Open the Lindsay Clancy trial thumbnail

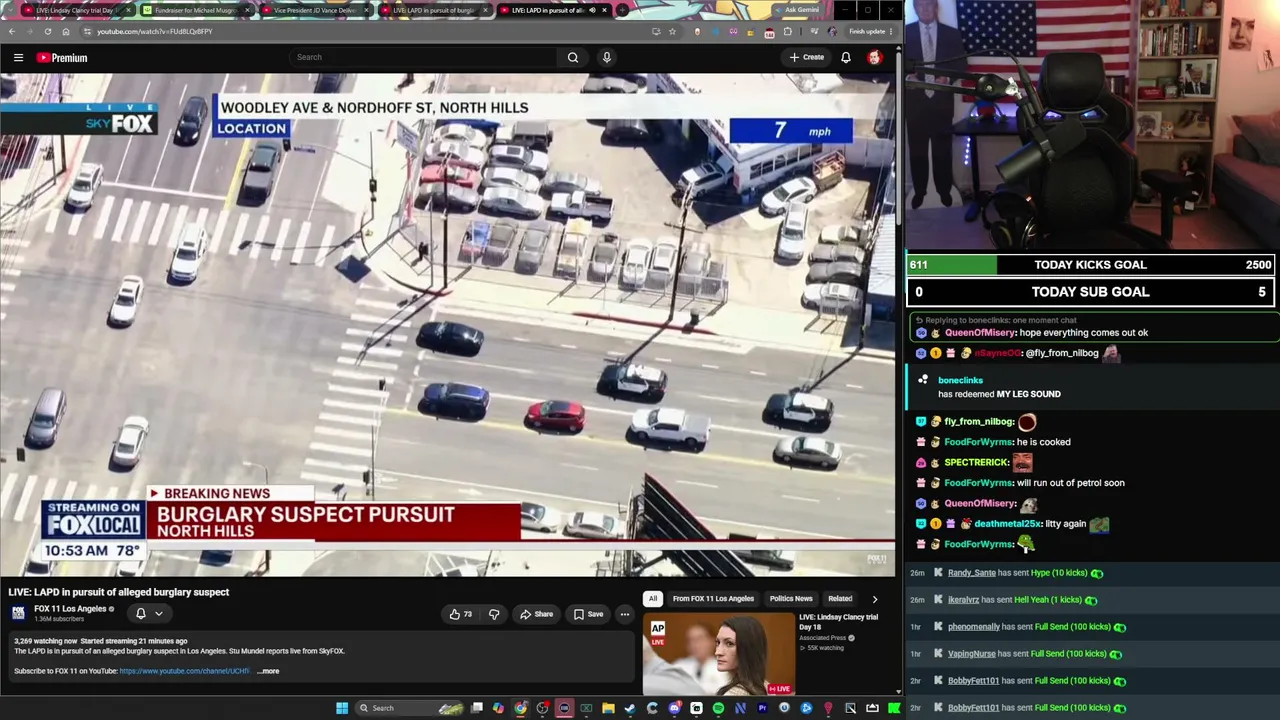719,654
